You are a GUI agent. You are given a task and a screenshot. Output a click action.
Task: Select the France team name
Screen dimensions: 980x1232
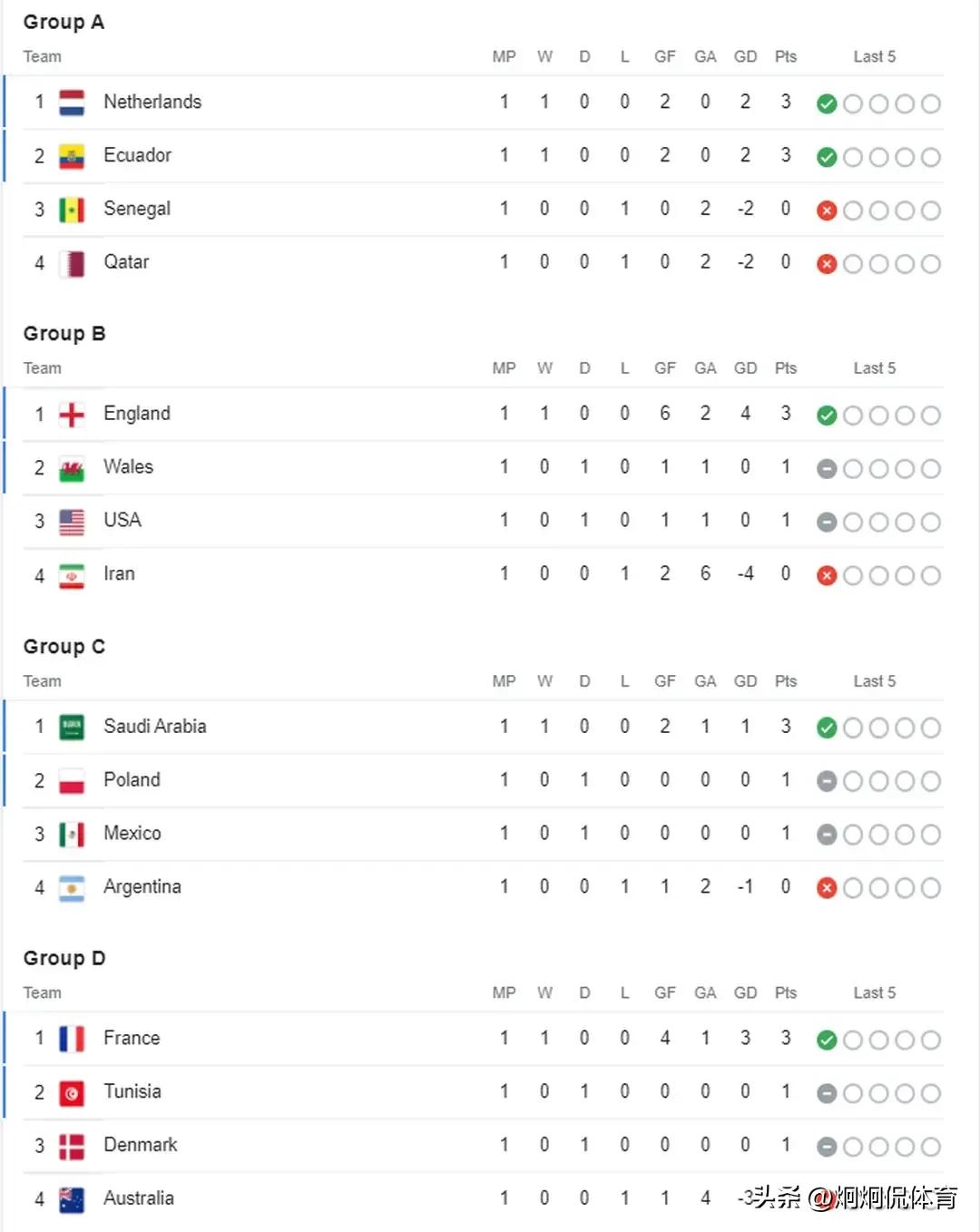tap(132, 1038)
